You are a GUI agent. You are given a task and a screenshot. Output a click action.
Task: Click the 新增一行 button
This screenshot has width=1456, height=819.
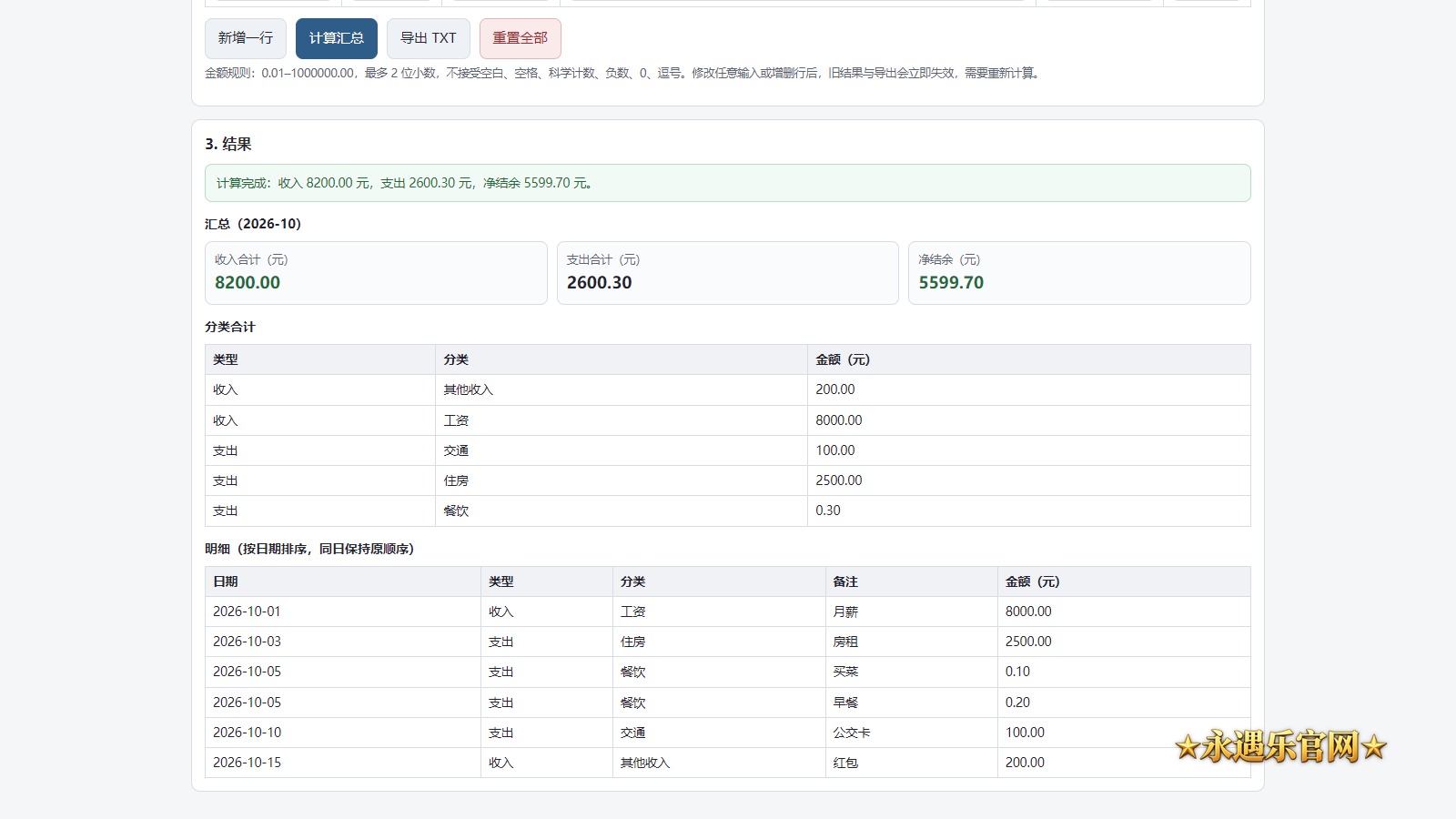[x=246, y=38]
